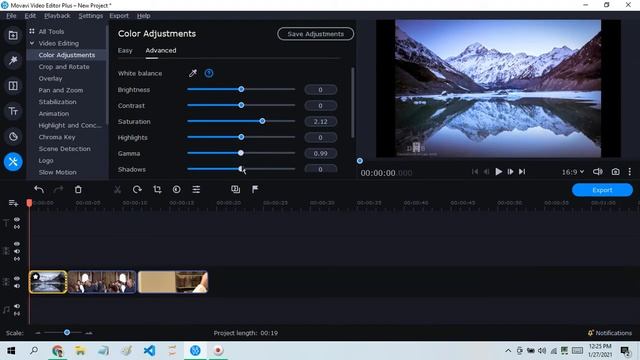Mute the overlay track audio
This screenshot has width=640, height=360.
tap(17, 251)
